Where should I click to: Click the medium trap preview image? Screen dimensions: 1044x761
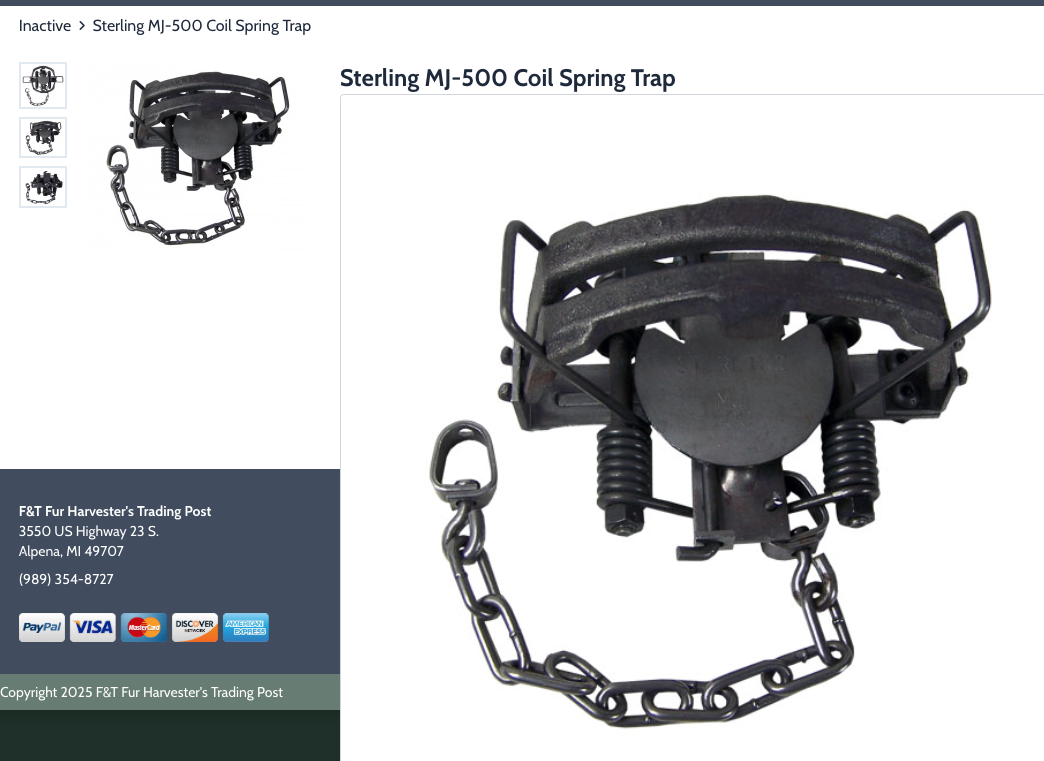(x=198, y=158)
